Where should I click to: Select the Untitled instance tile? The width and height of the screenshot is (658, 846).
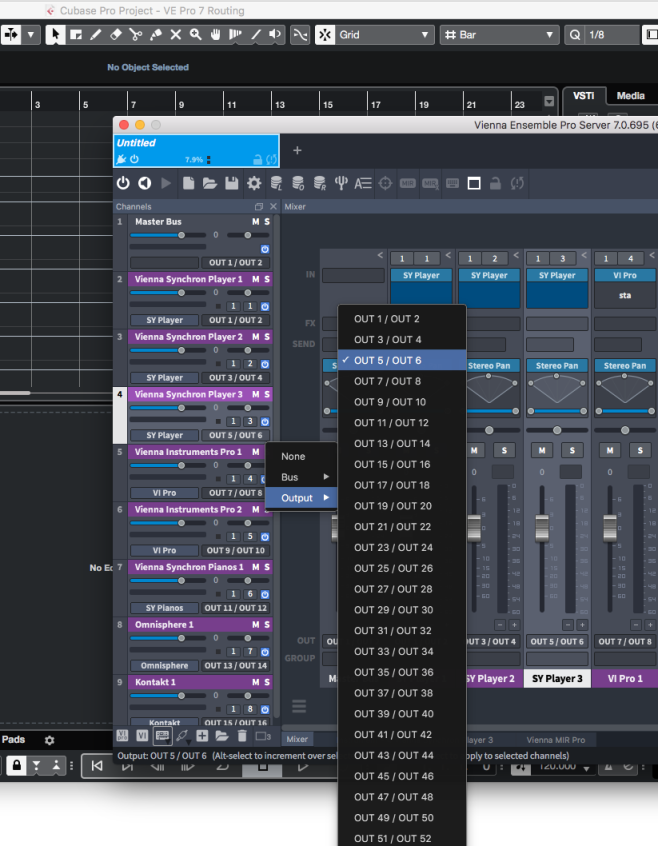point(196,151)
